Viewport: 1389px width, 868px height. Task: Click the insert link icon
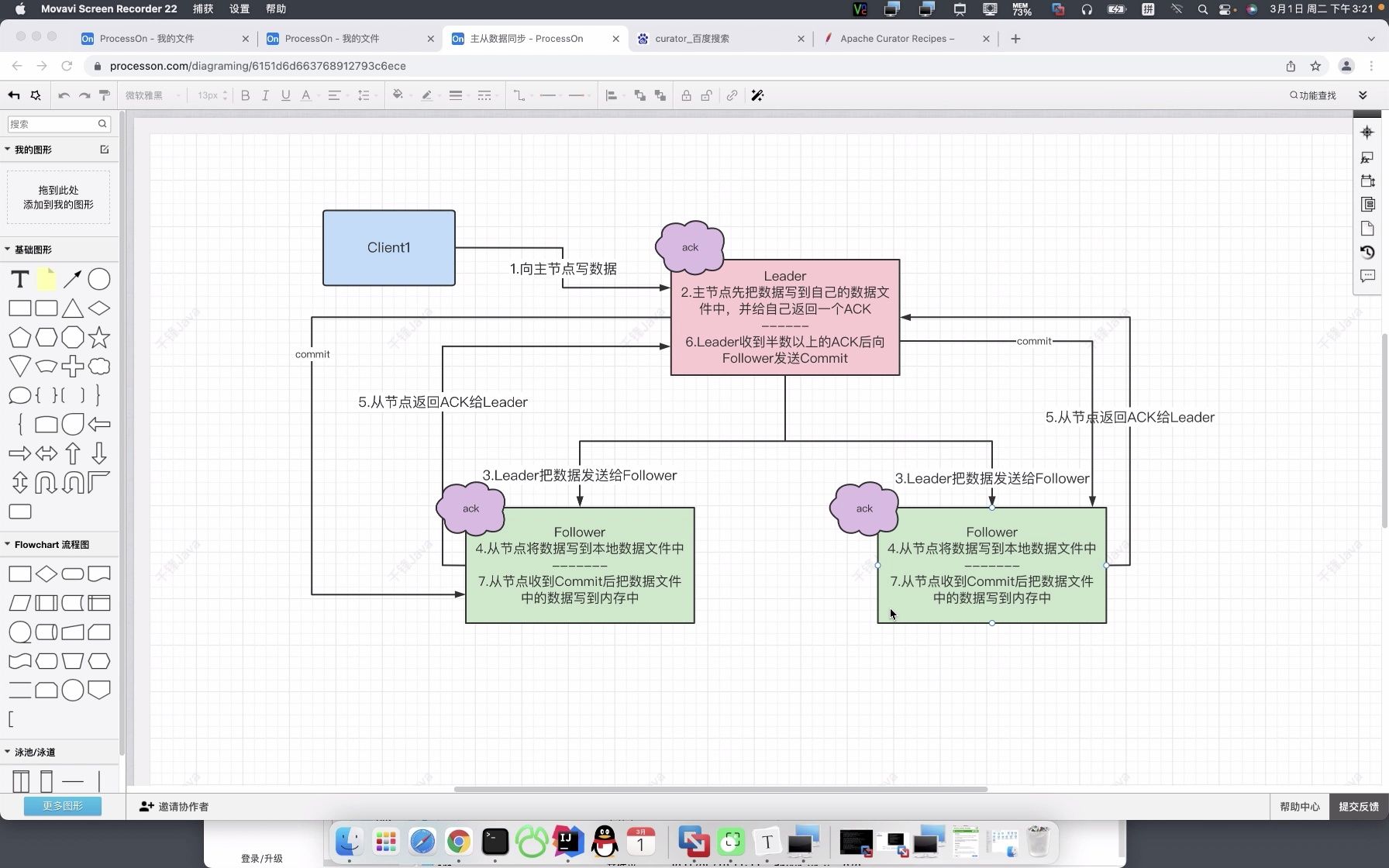point(732,95)
